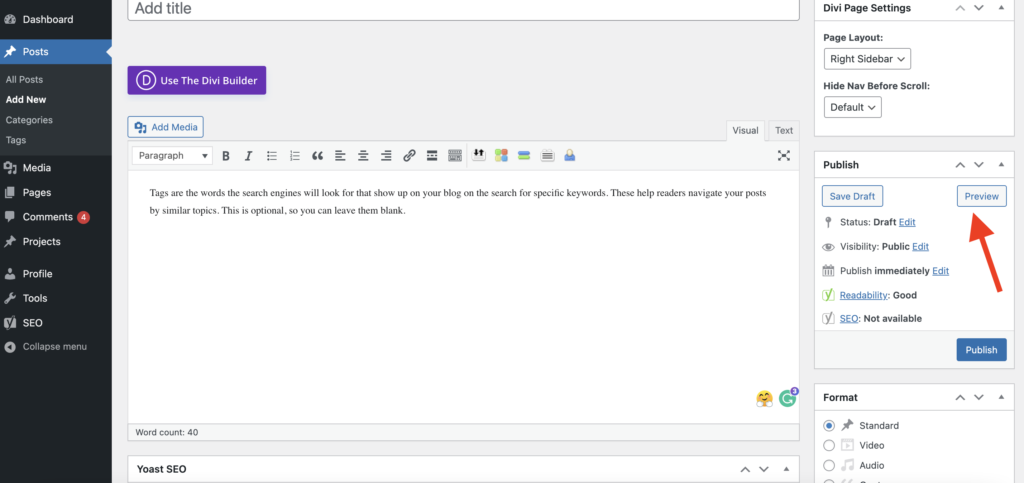
Task: Open the Grammarly icon in editor
Action: coord(788,398)
